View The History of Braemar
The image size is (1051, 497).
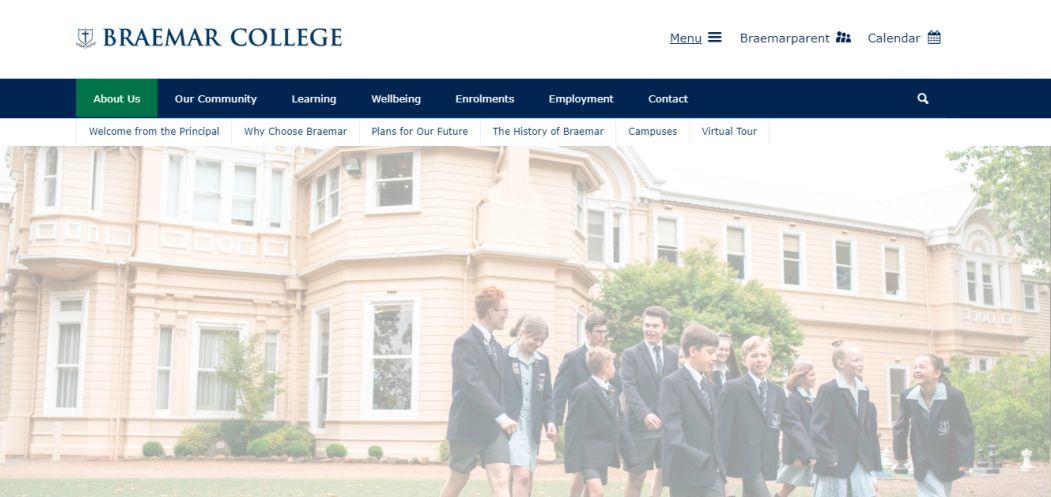(x=548, y=131)
